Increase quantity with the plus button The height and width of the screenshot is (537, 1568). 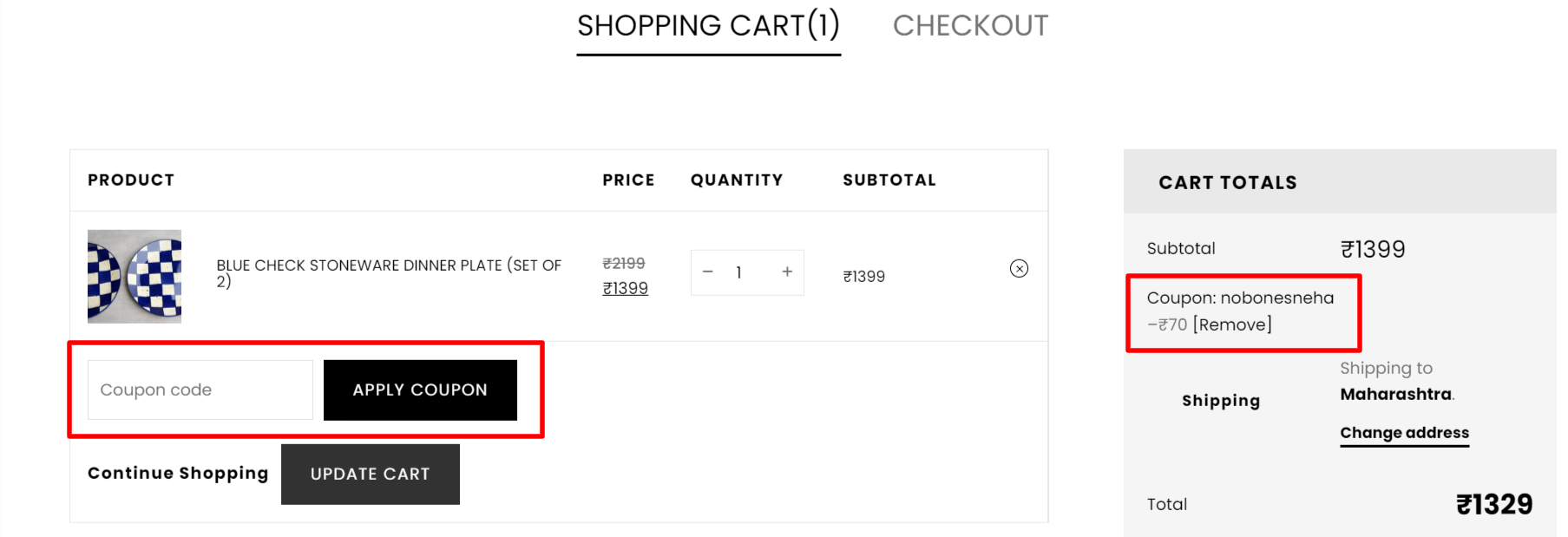pyautogui.click(x=787, y=272)
